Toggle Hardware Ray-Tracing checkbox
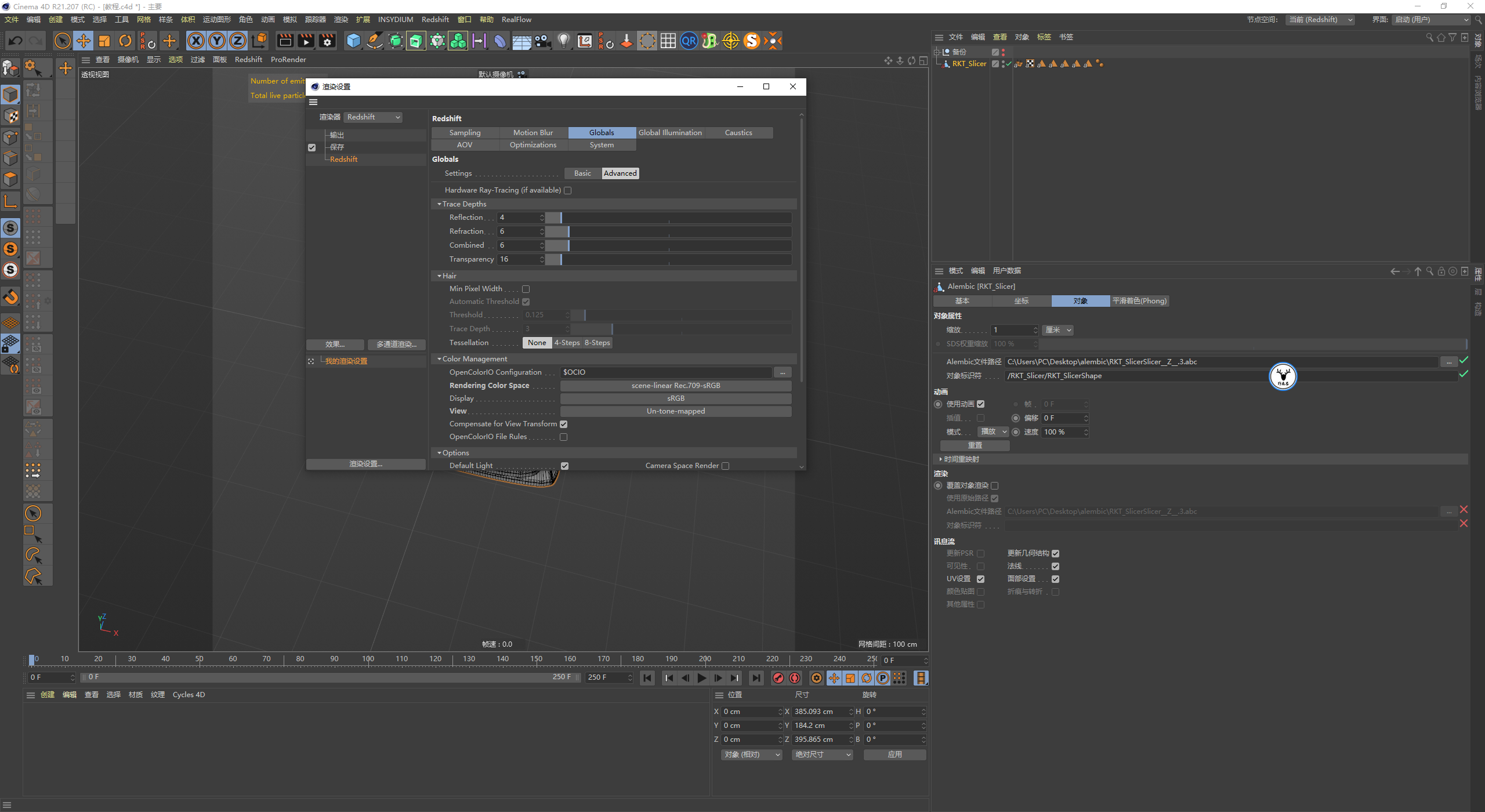The image size is (1485, 812). 566,190
